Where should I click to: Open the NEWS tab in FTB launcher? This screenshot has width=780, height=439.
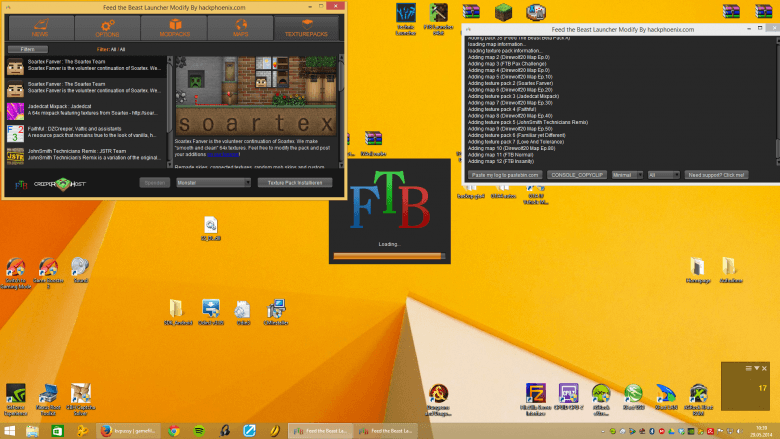coord(40,28)
